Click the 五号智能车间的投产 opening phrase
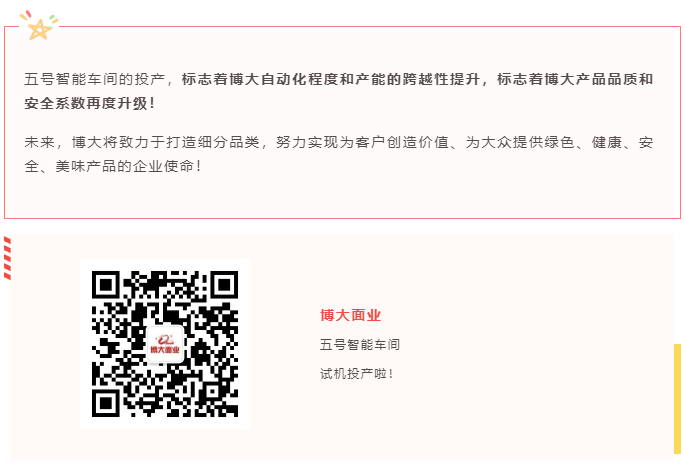Screen dimensions: 685x466 click(94, 79)
